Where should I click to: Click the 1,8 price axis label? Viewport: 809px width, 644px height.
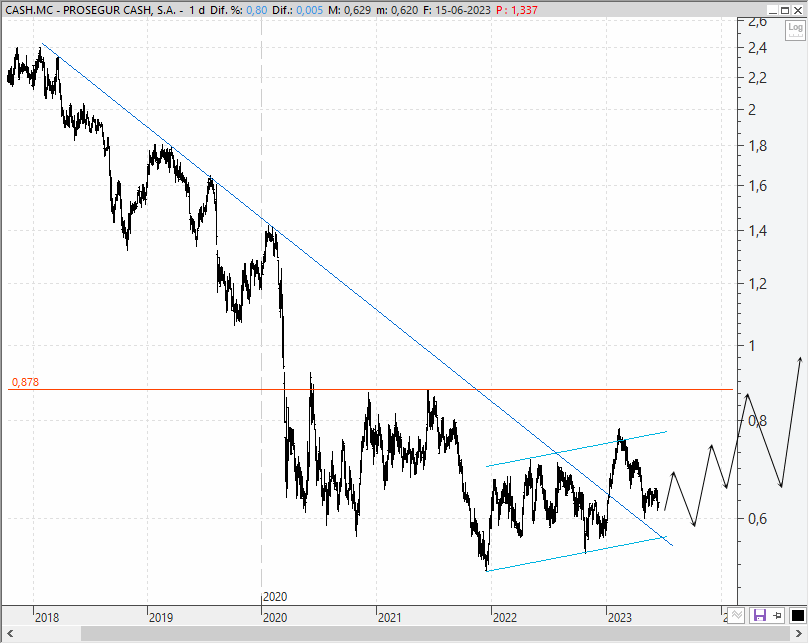tap(757, 146)
